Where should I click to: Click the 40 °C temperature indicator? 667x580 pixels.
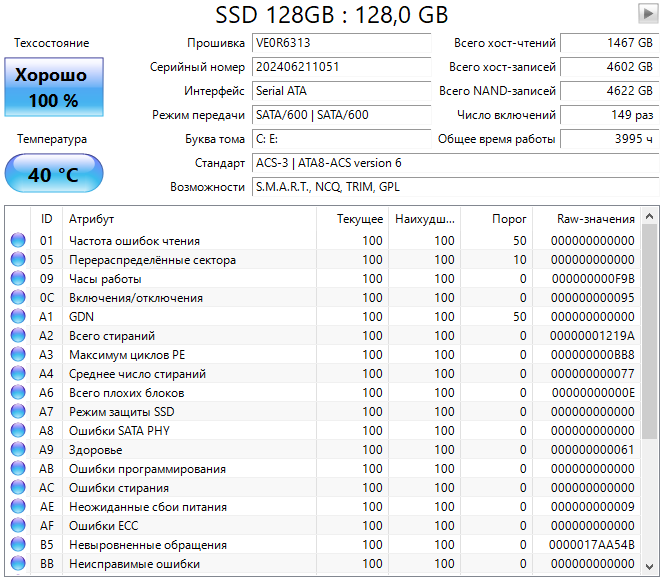[x=54, y=174]
